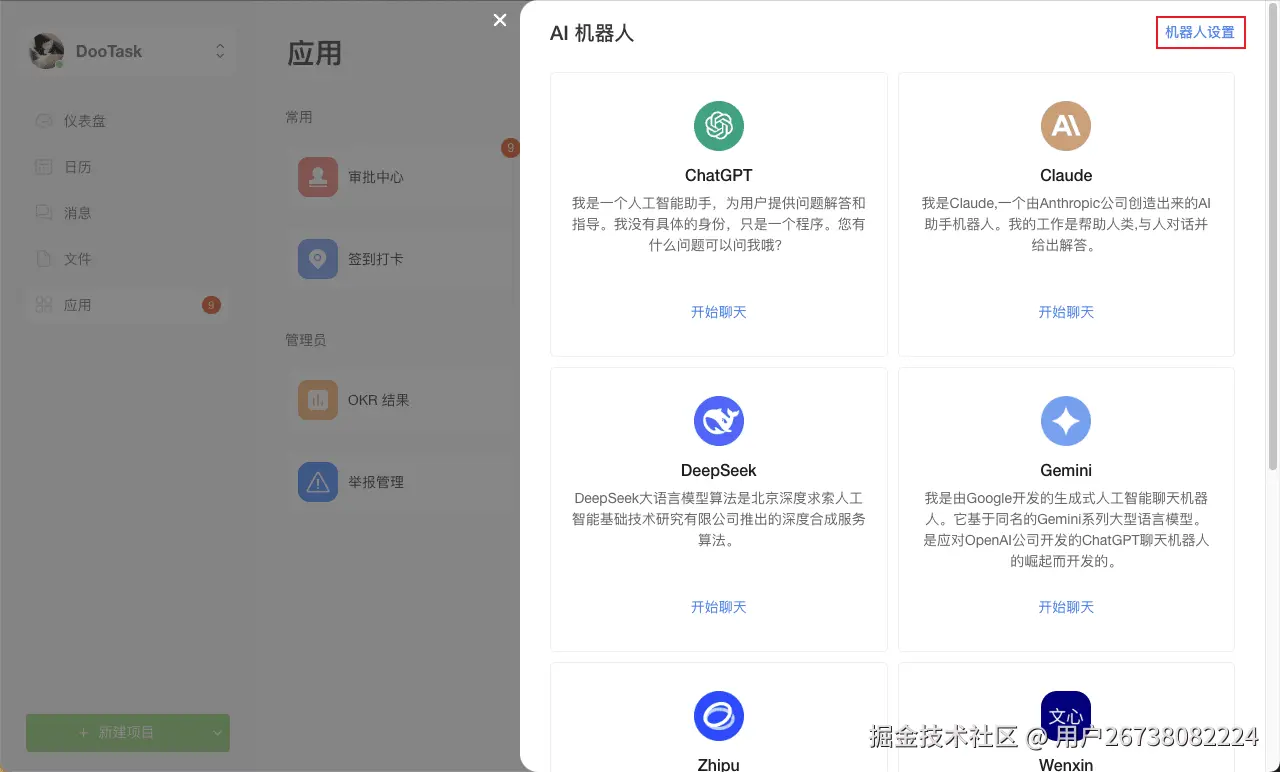Open 机器人设置 robot settings link
Viewport: 1280px width, 772px height.
[x=1200, y=32]
